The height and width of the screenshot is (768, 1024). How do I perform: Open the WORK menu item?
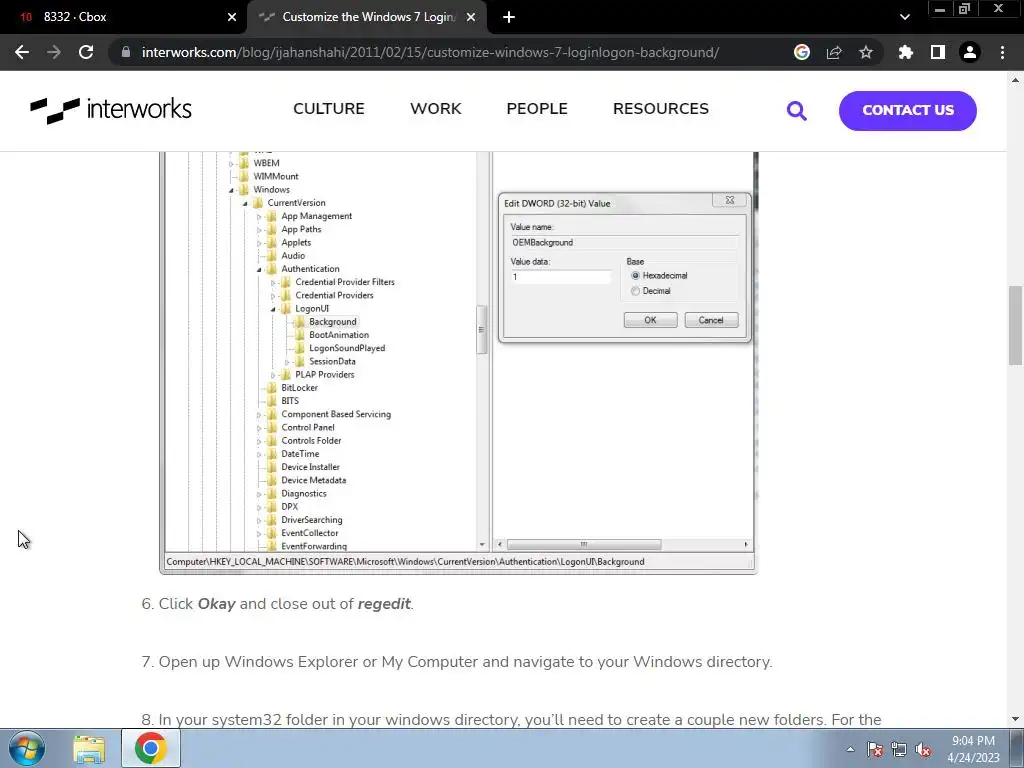[x=436, y=108]
